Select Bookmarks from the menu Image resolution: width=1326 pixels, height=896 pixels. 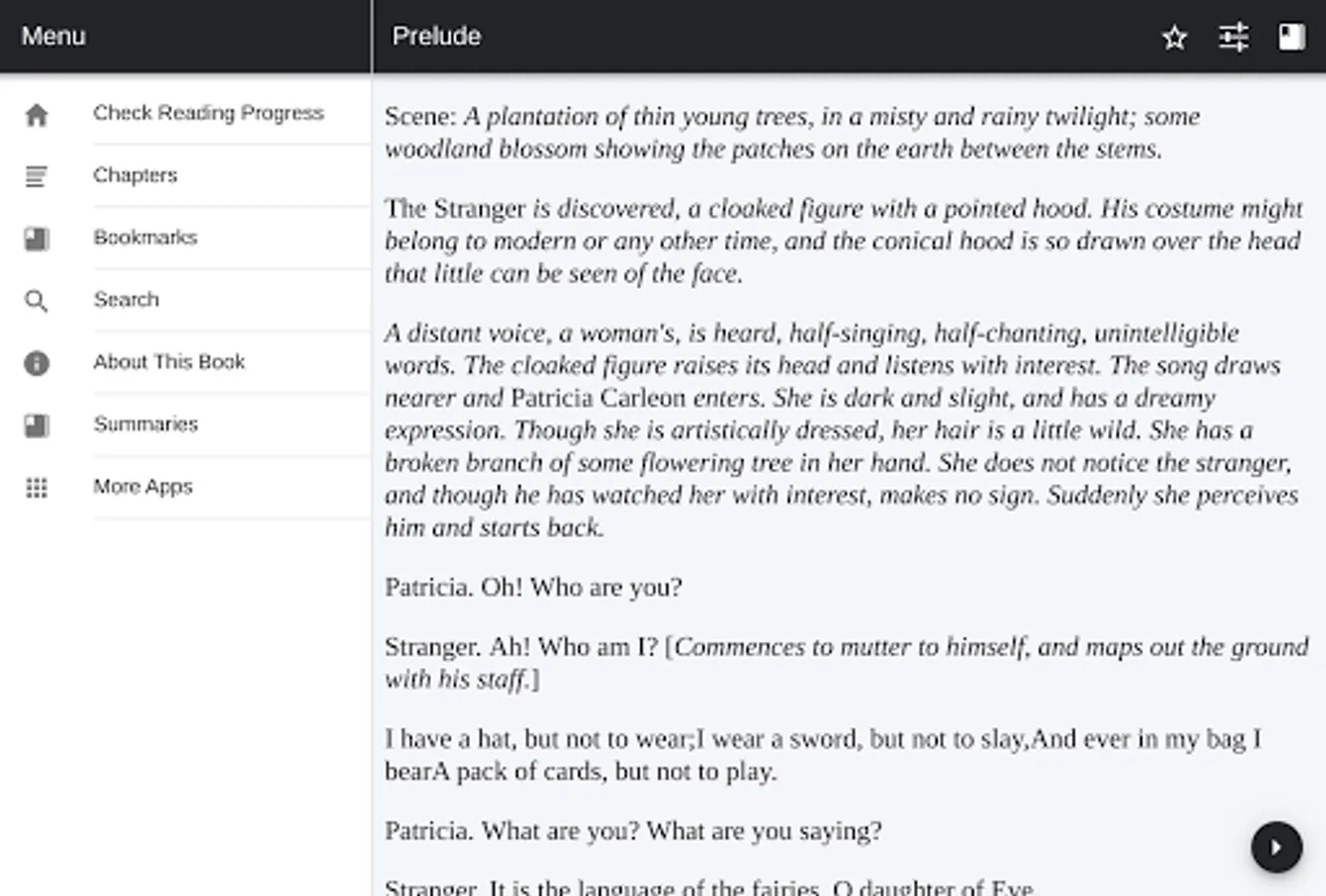[x=145, y=237]
